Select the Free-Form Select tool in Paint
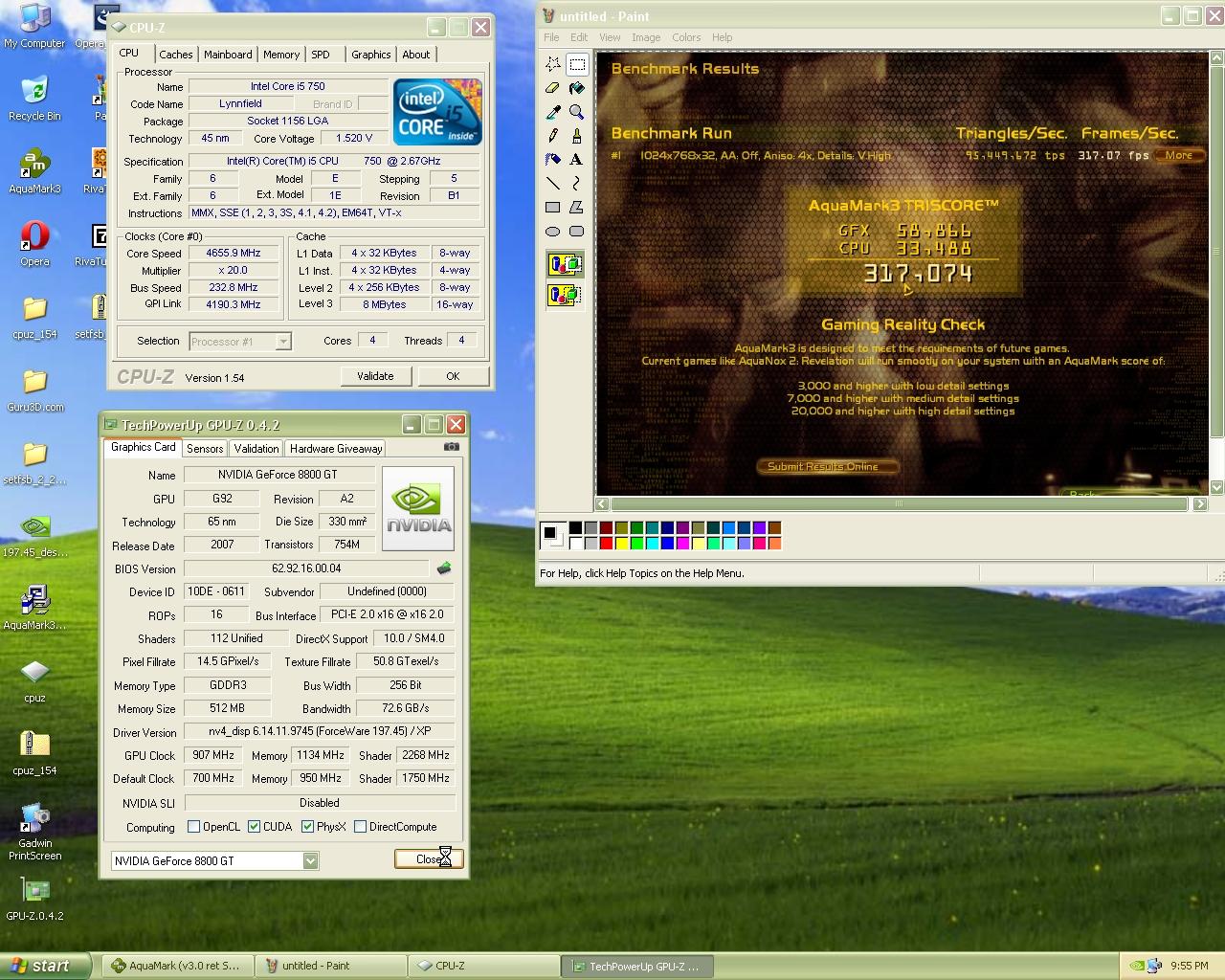Viewport: 1225px width, 980px height. click(x=553, y=64)
